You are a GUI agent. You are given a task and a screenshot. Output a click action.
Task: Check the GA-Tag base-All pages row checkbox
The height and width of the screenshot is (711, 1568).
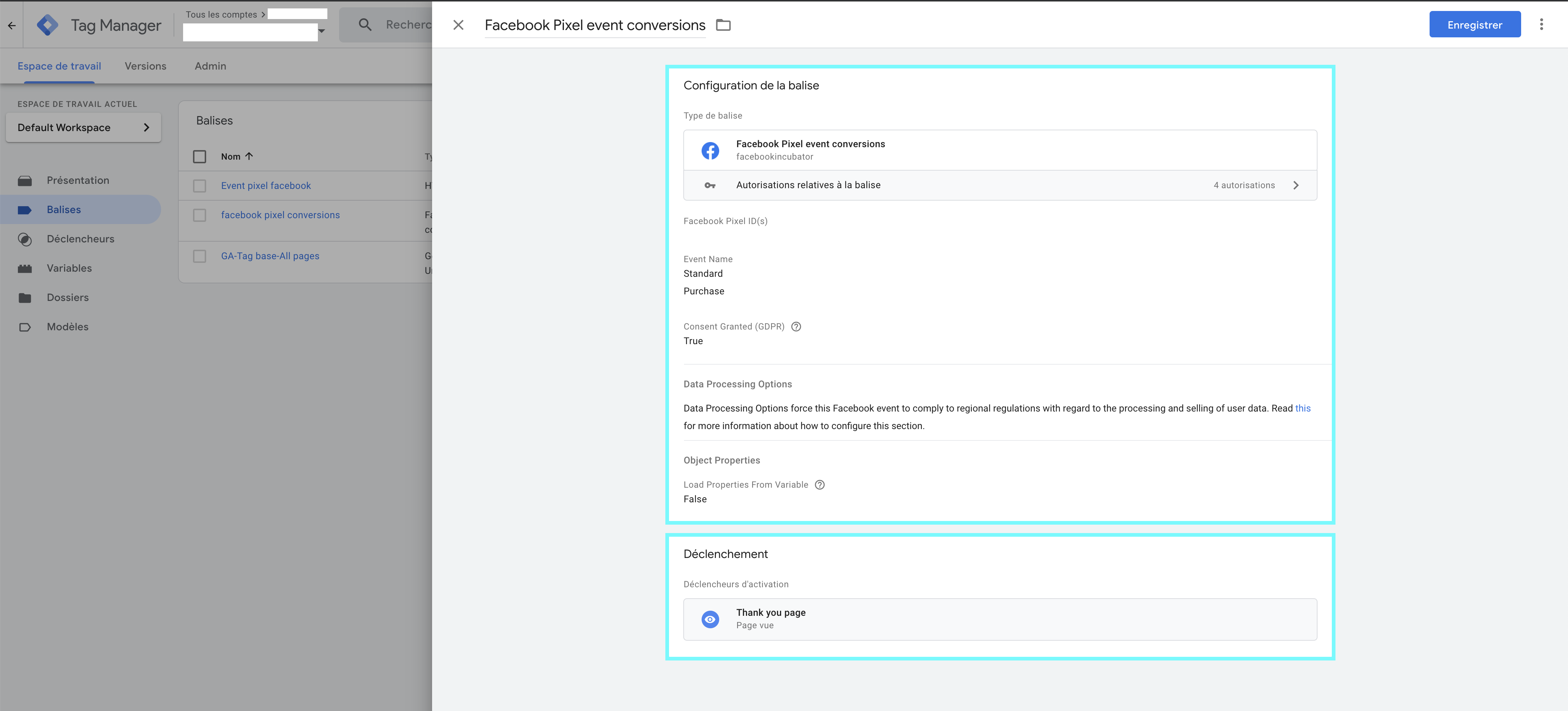[x=199, y=256]
